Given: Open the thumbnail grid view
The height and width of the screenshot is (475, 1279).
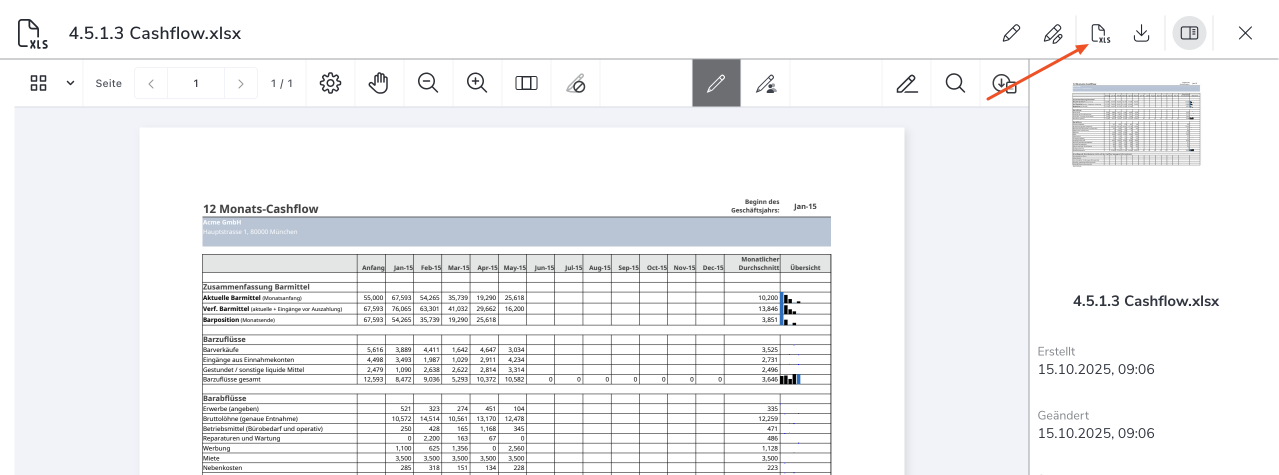Looking at the screenshot, I should pos(39,83).
